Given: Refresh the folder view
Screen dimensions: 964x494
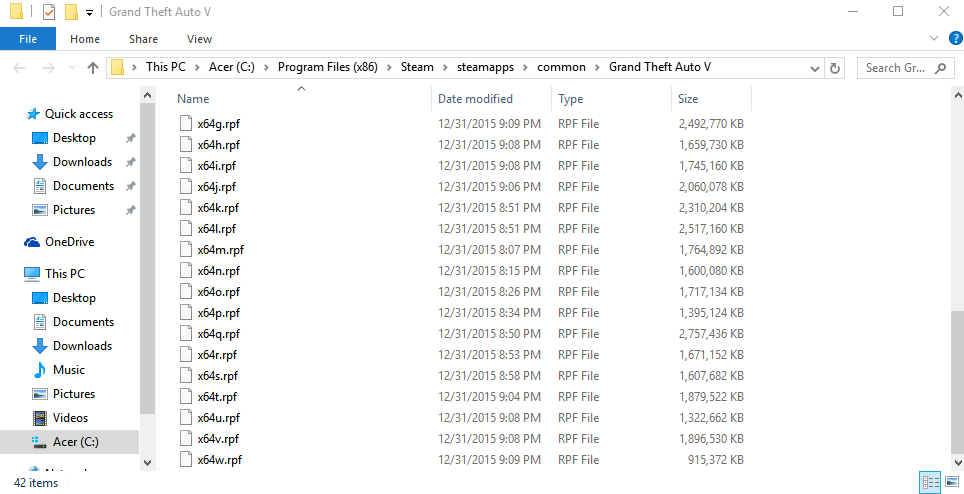Looking at the screenshot, I should click(834, 68).
